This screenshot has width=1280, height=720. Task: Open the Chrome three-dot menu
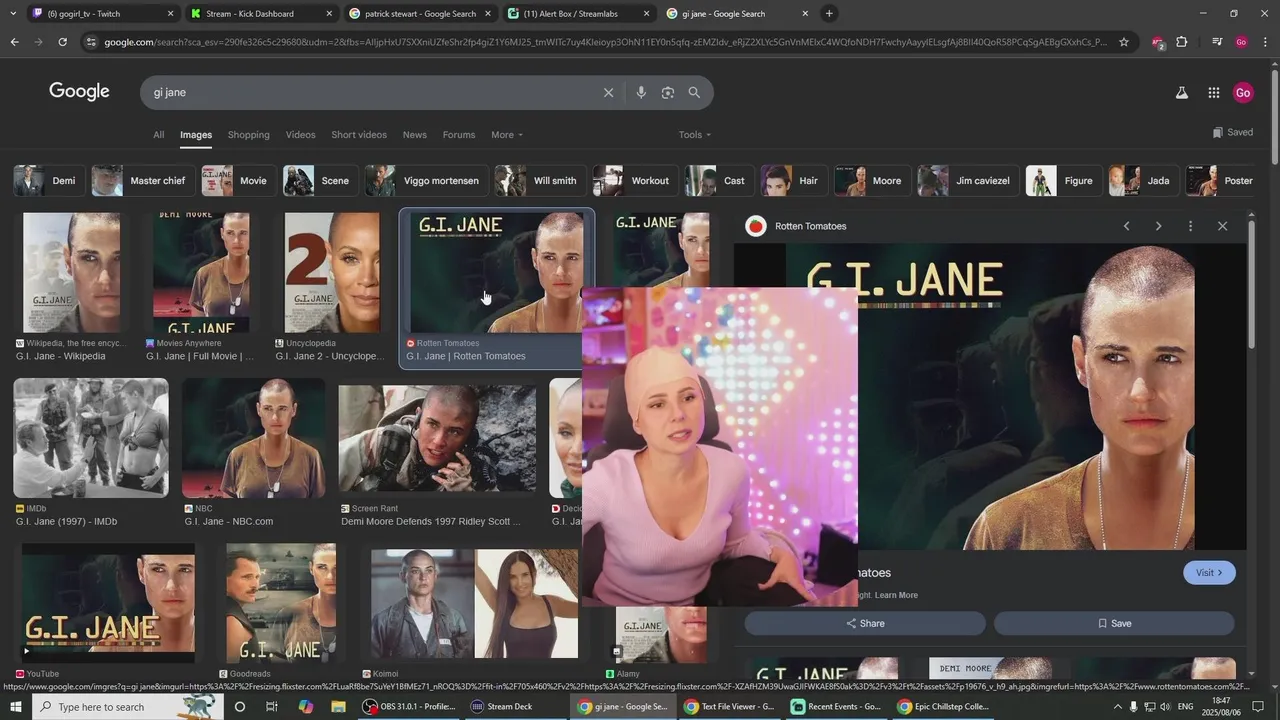(1265, 42)
